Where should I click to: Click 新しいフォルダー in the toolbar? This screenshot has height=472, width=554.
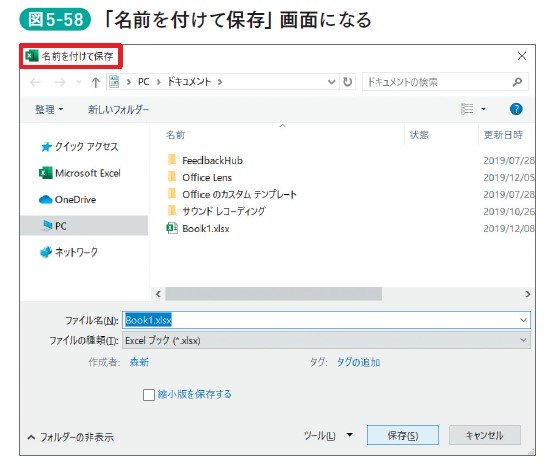click(x=118, y=109)
